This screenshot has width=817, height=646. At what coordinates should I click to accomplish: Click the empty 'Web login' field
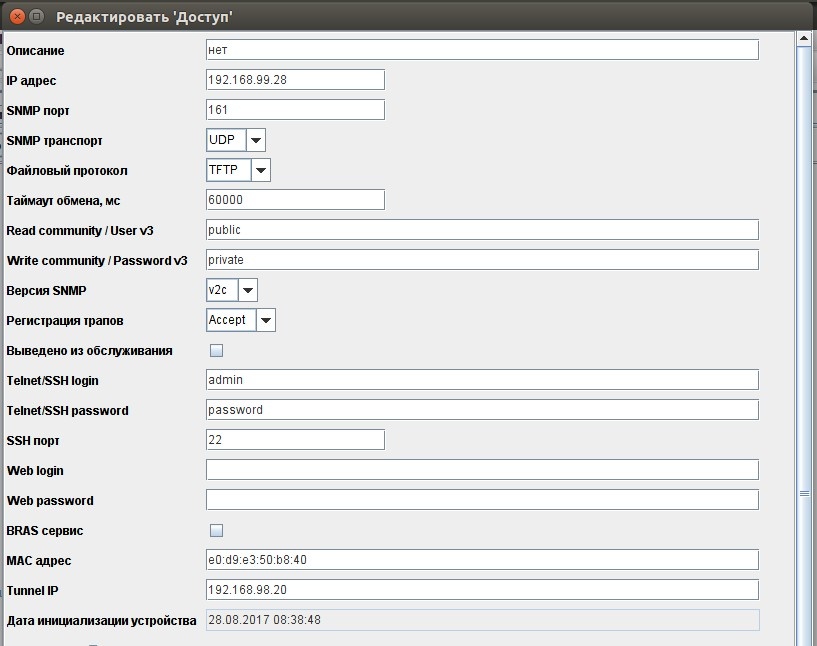(482, 470)
